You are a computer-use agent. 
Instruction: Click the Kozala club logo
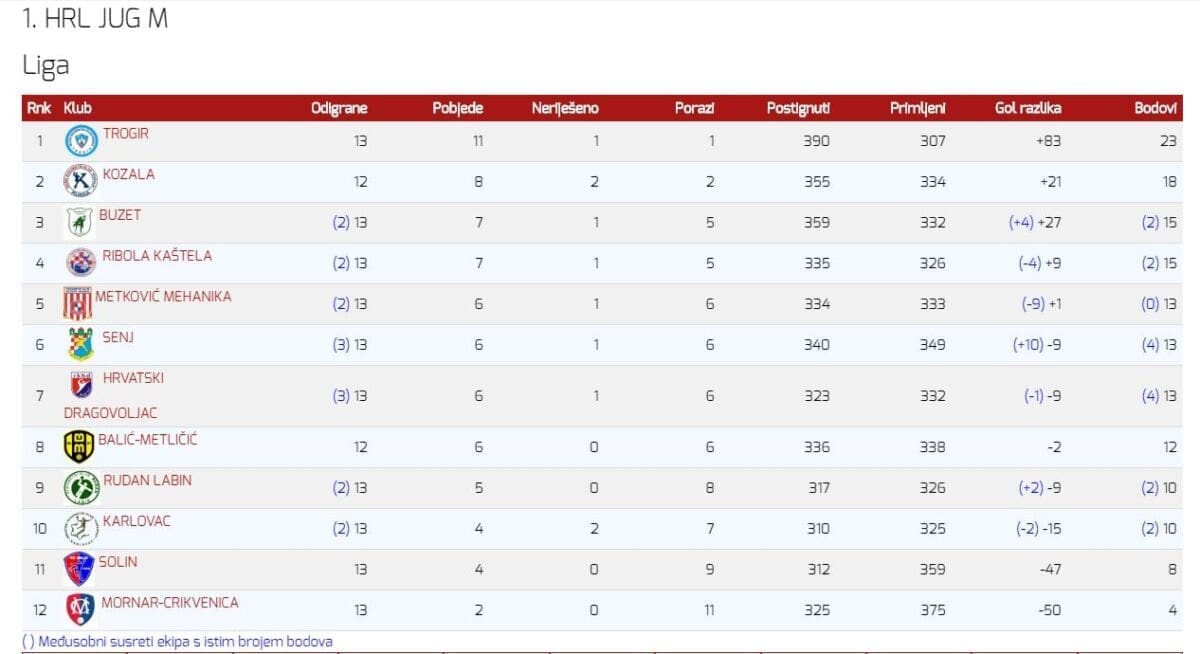[81, 182]
